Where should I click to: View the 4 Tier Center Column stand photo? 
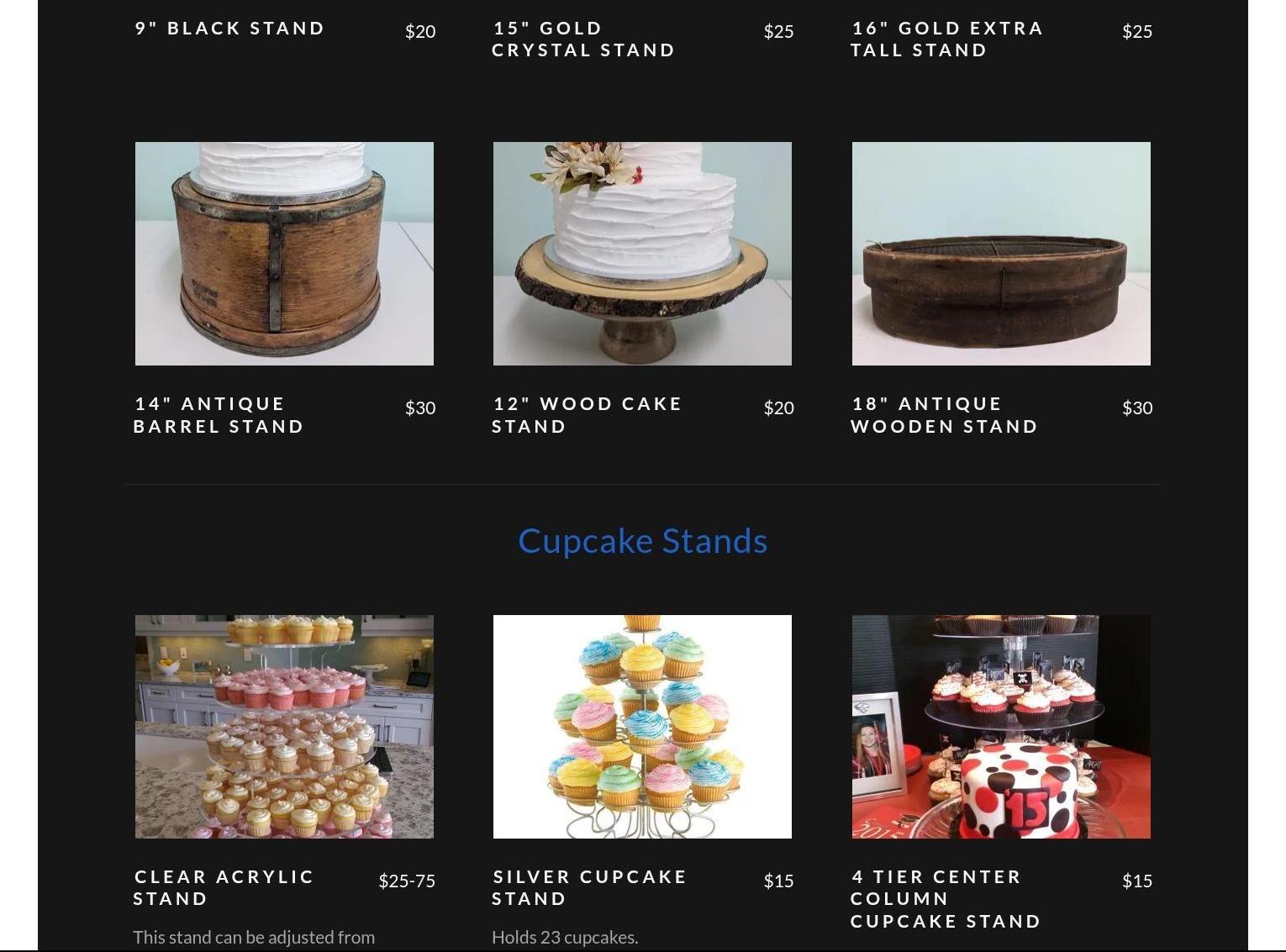pyautogui.click(x=1001, y=727)
